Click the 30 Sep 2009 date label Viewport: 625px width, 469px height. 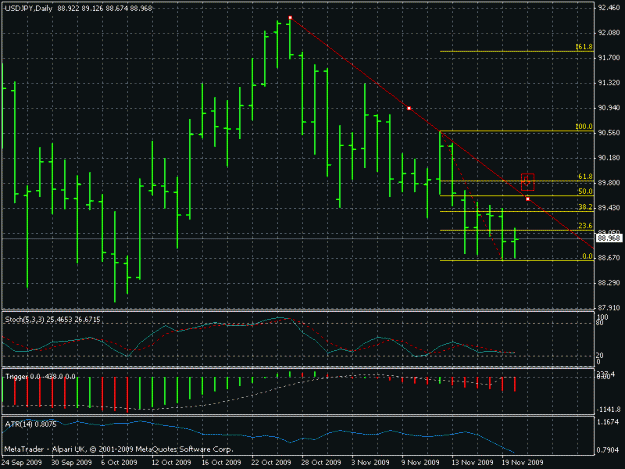click(x=71, y=463)
